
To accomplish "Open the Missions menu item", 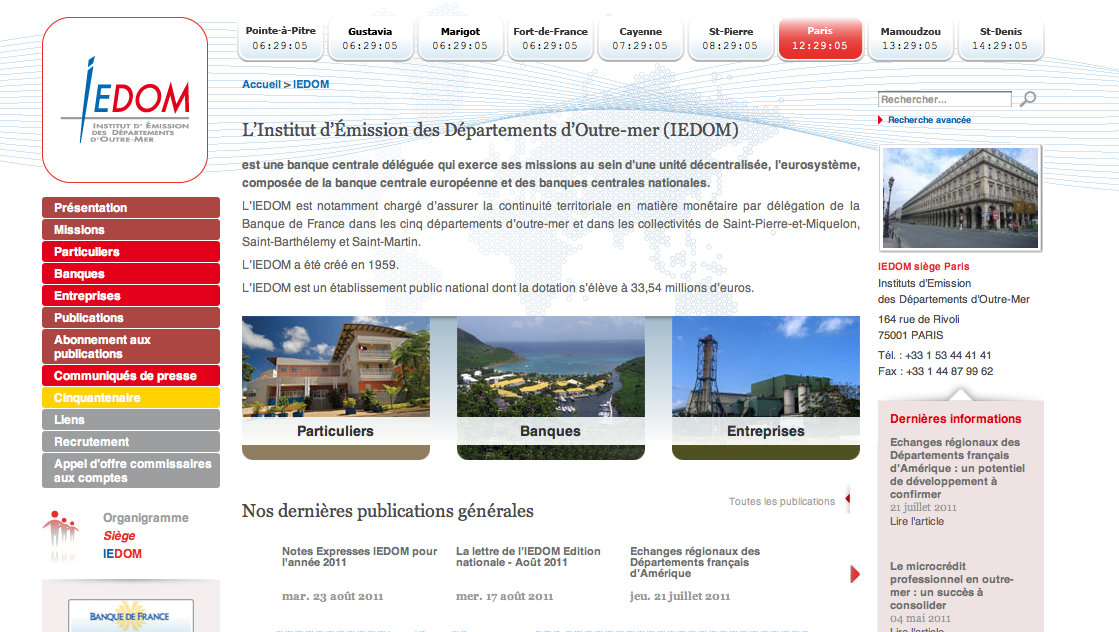I will 131,230.
